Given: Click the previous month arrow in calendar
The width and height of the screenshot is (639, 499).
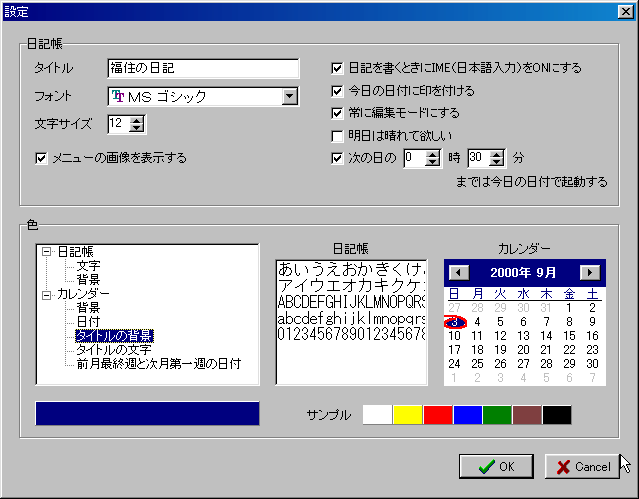Looking at the screenshot, I should [x=459, y=272].
